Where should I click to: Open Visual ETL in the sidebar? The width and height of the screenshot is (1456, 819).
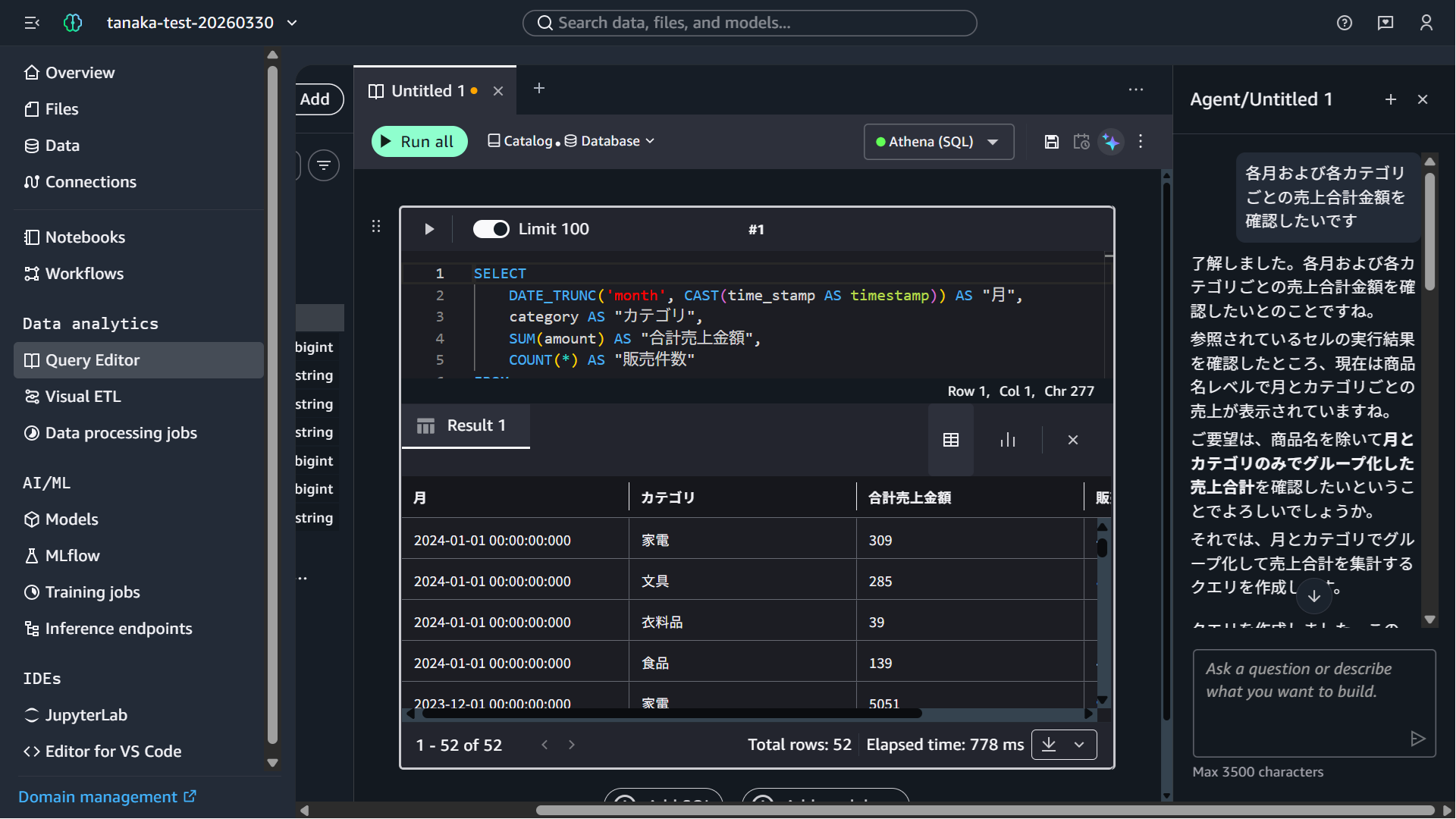click(139, 397)
